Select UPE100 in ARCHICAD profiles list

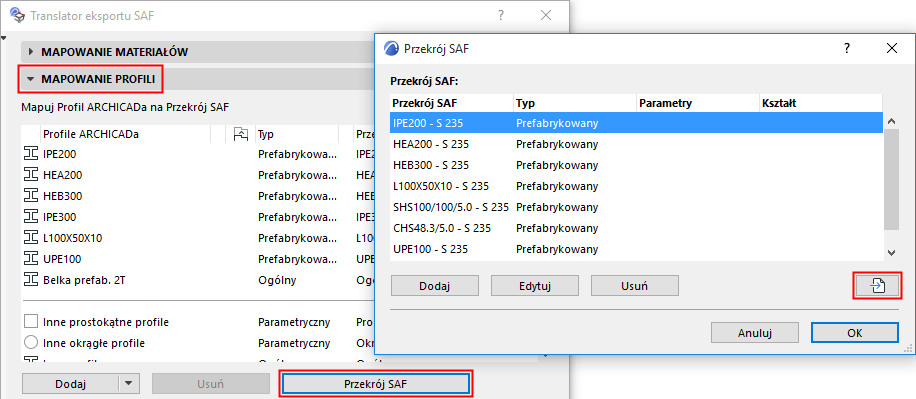(x=197, y=259)
